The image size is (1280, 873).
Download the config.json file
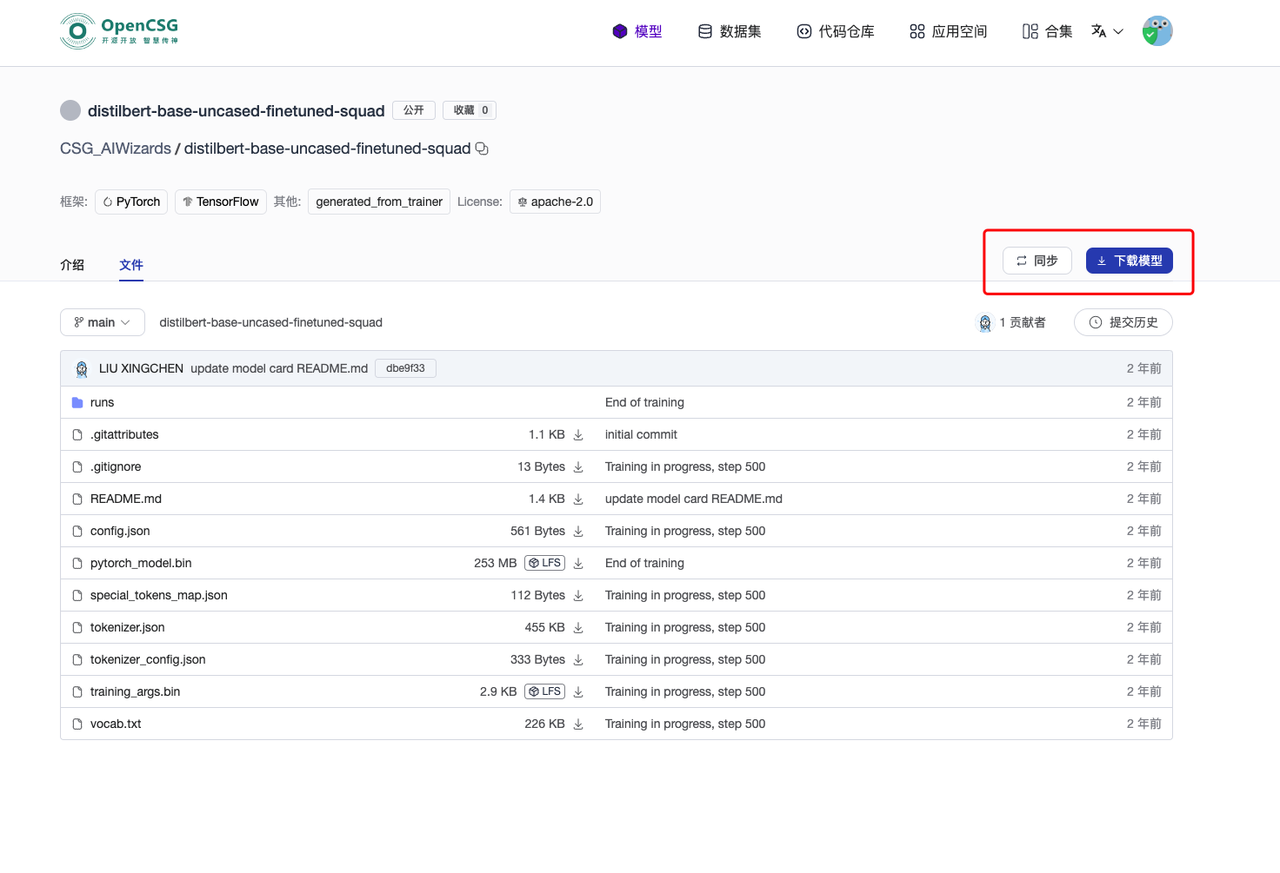(578, 531)
